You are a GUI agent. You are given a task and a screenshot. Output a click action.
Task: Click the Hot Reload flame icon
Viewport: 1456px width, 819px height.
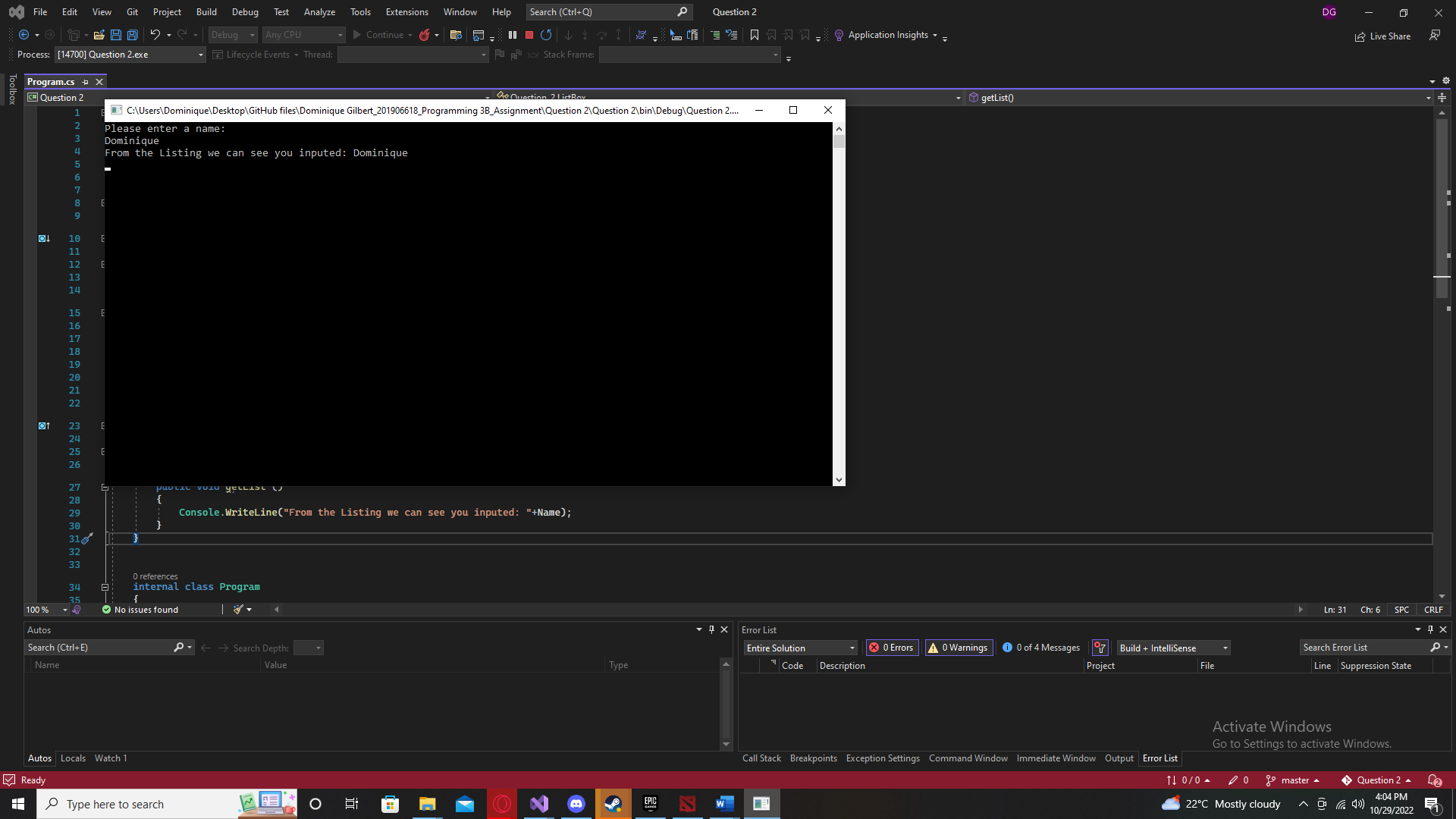point(425,35)
